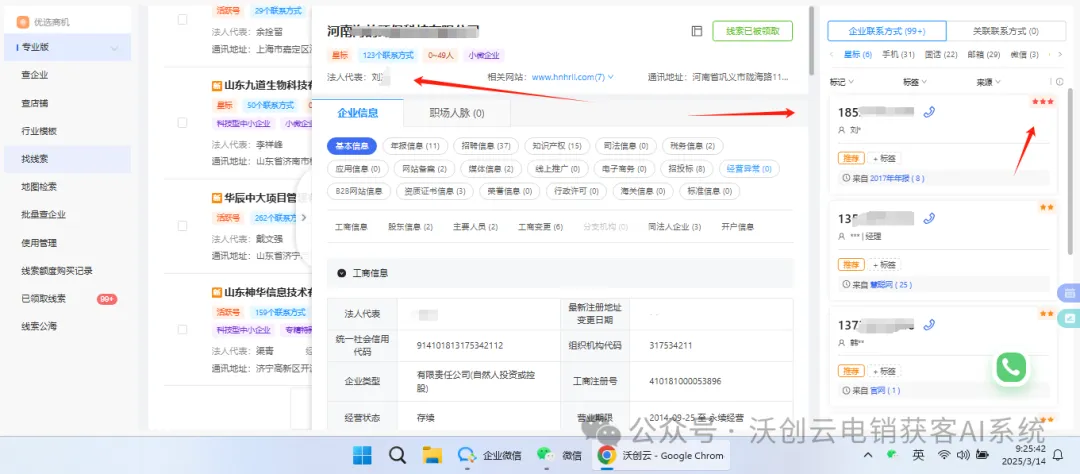Open the 慧聪网 ( 25 ) source link

point(890,284)
